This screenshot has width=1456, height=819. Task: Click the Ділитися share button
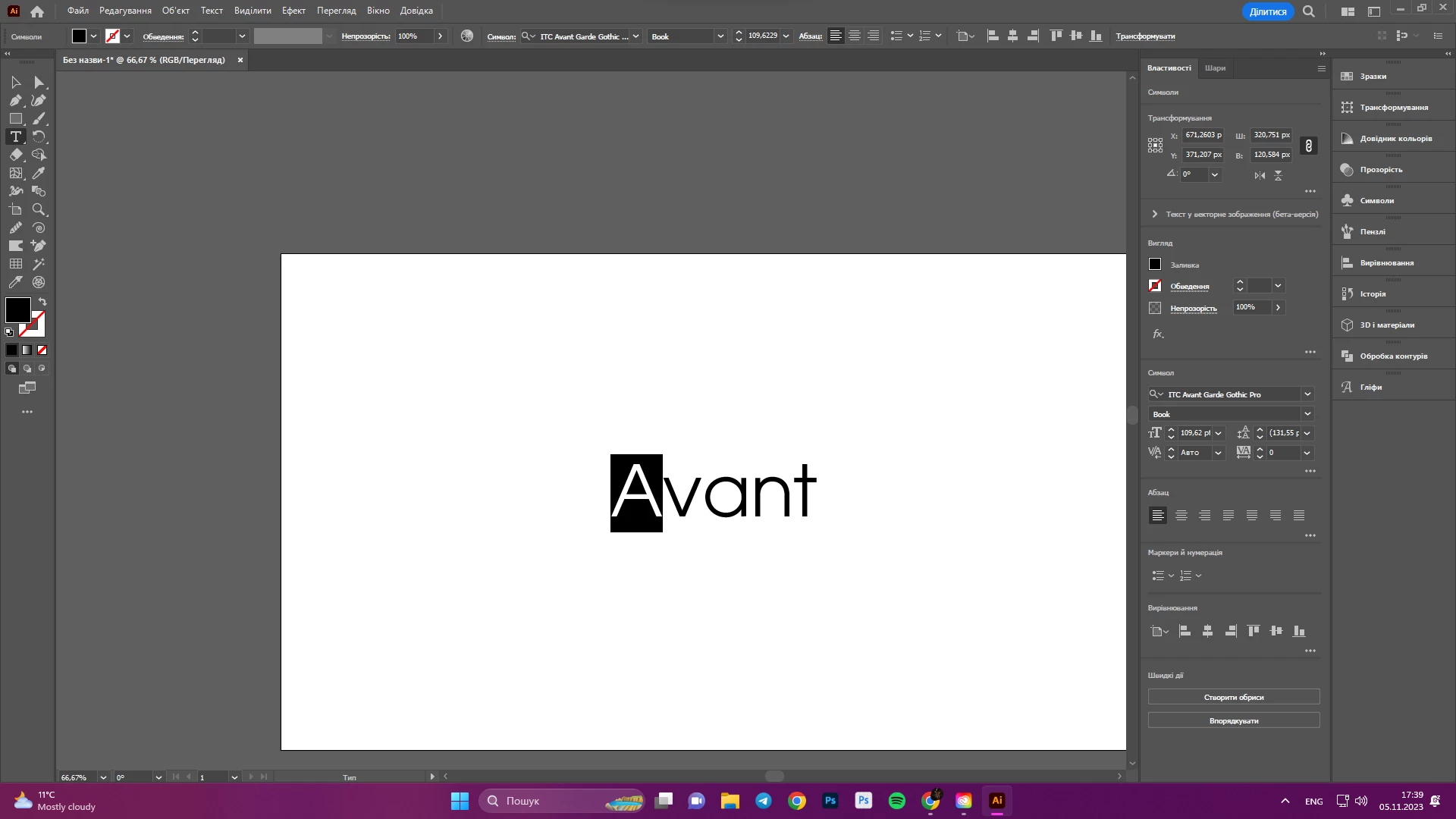click(1267, 11)
